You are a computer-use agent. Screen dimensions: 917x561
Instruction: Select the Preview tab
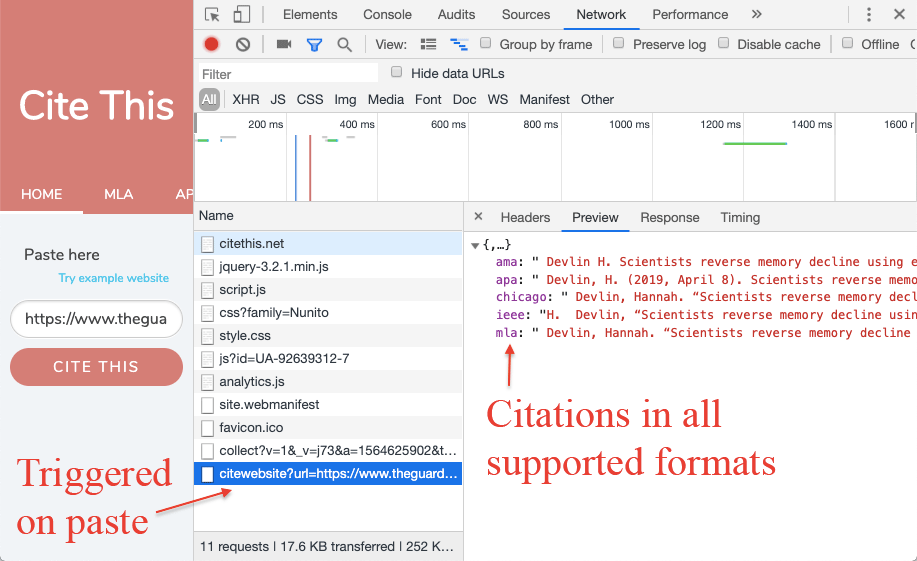(595, 218)
